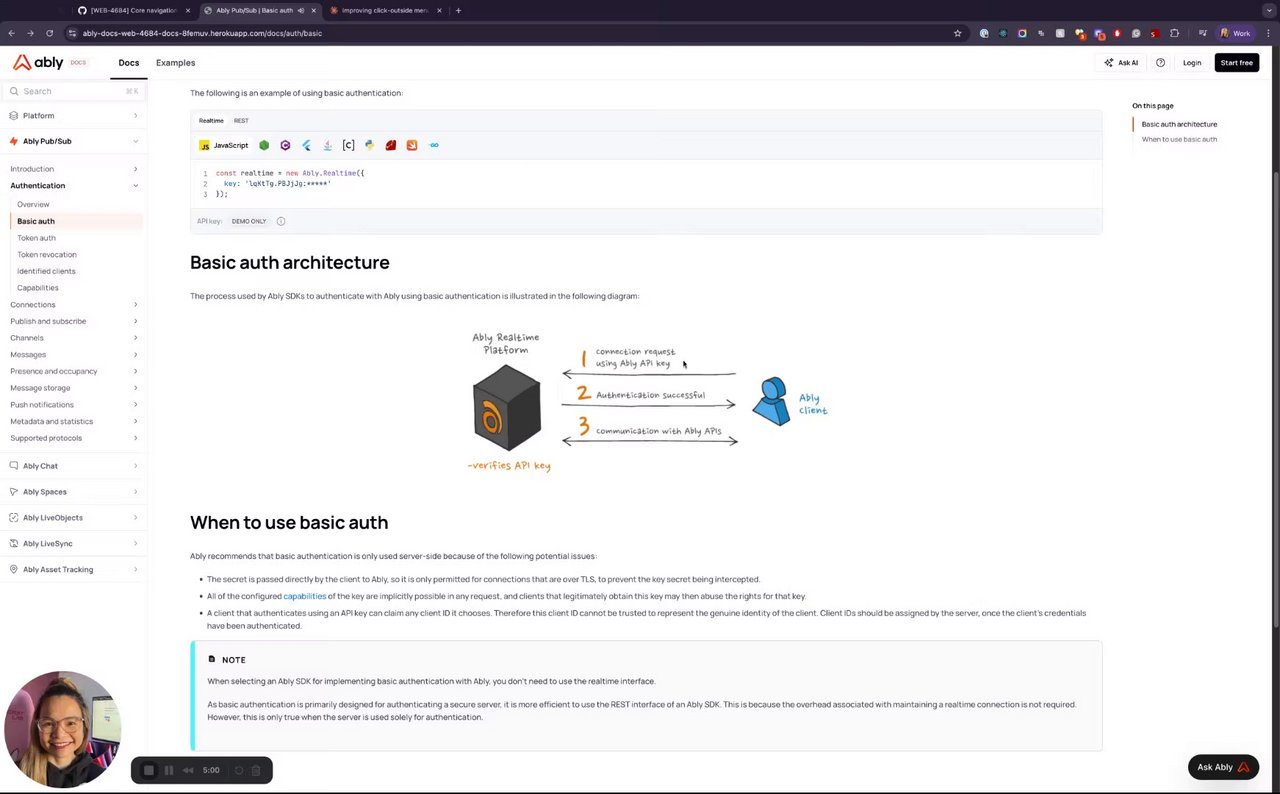Image resolution: width=1280 pixels, height=794 pixels.
Task: Follow the capabilities link
Action: 305,596
